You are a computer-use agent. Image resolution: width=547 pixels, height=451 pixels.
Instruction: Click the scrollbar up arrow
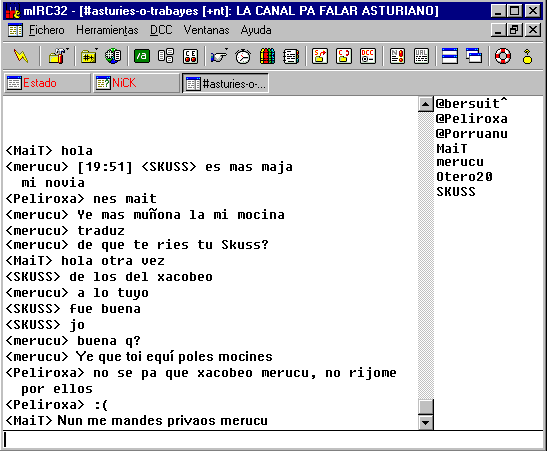coord(425,104)
